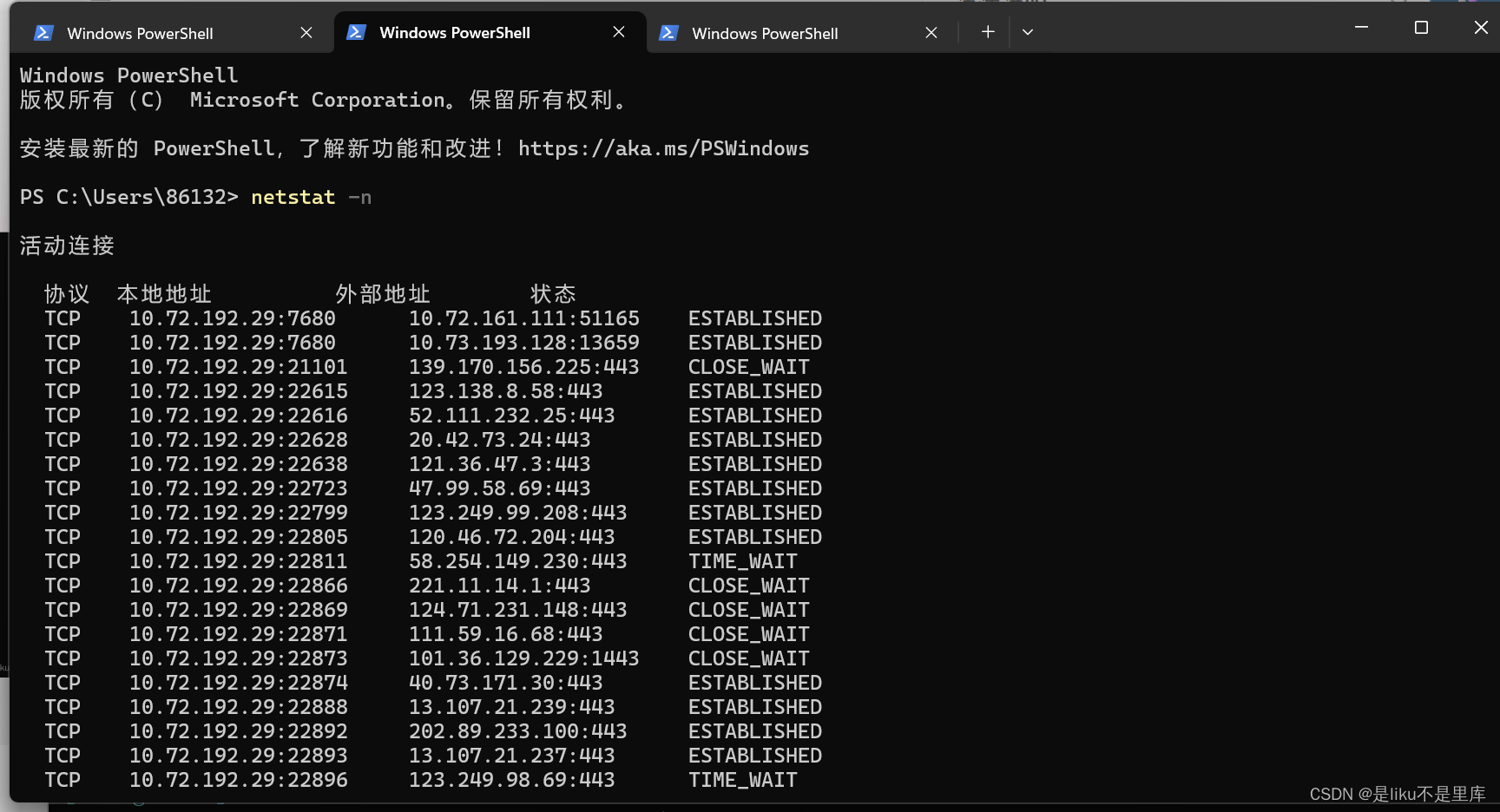The image size is (1500, 812).
Task: Click the 本地地址 column header
Action: pos(164,294)
